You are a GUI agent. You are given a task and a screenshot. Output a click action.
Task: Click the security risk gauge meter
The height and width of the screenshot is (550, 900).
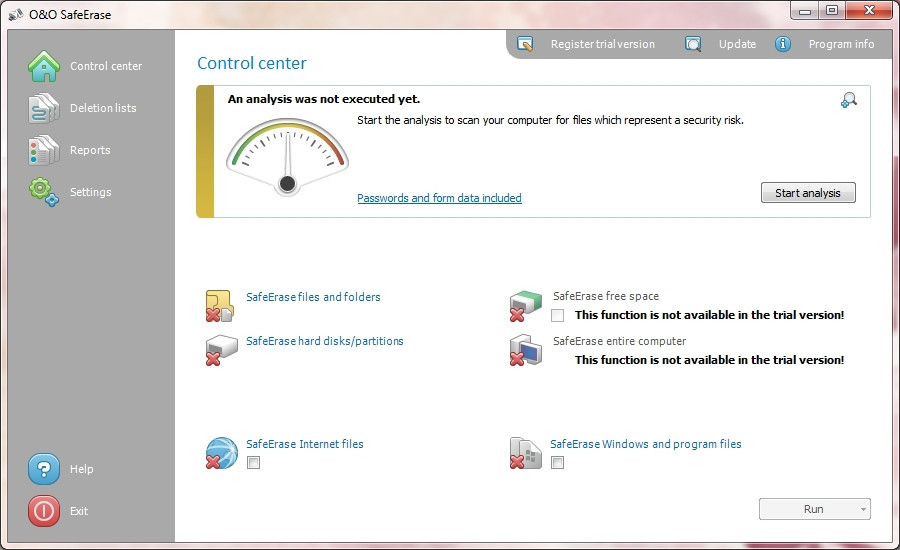(x=287, y=156)
